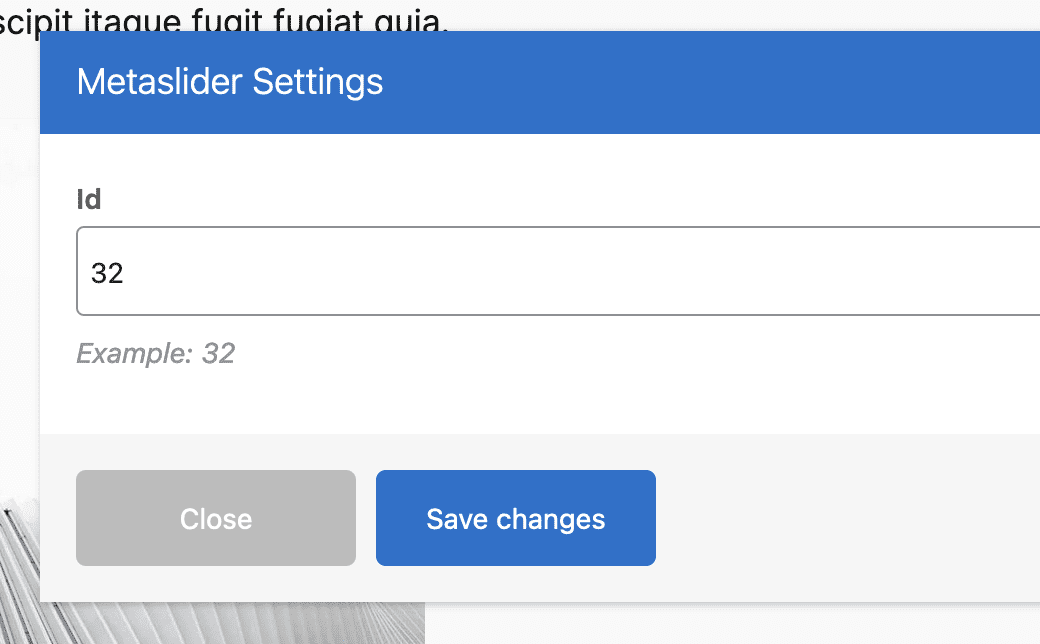Focus the Id input field
Screen dimensions: 1040x644
500,272
